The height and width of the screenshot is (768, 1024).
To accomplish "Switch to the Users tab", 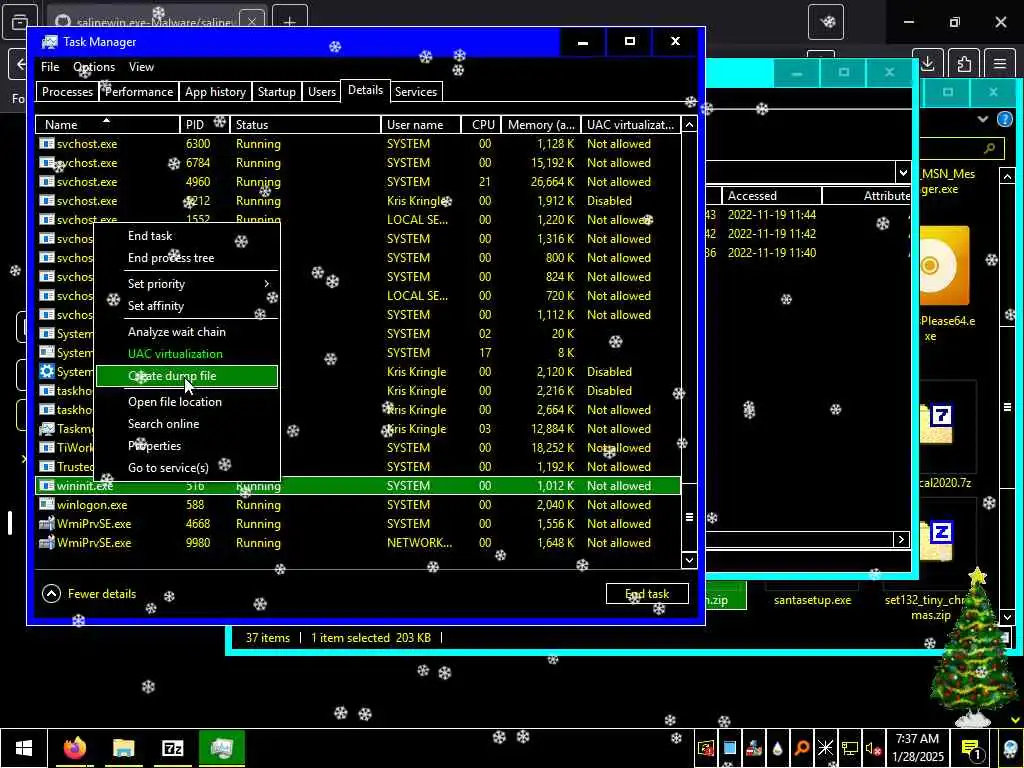I will [321, 92].
